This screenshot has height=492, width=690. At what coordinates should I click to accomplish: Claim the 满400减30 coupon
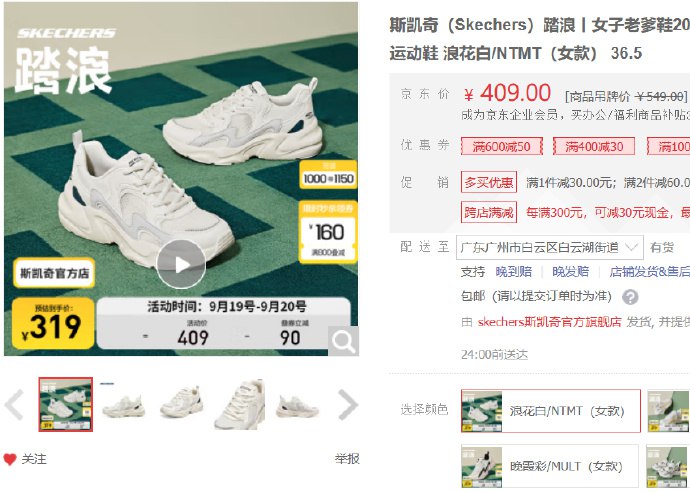tap(594, 146)
